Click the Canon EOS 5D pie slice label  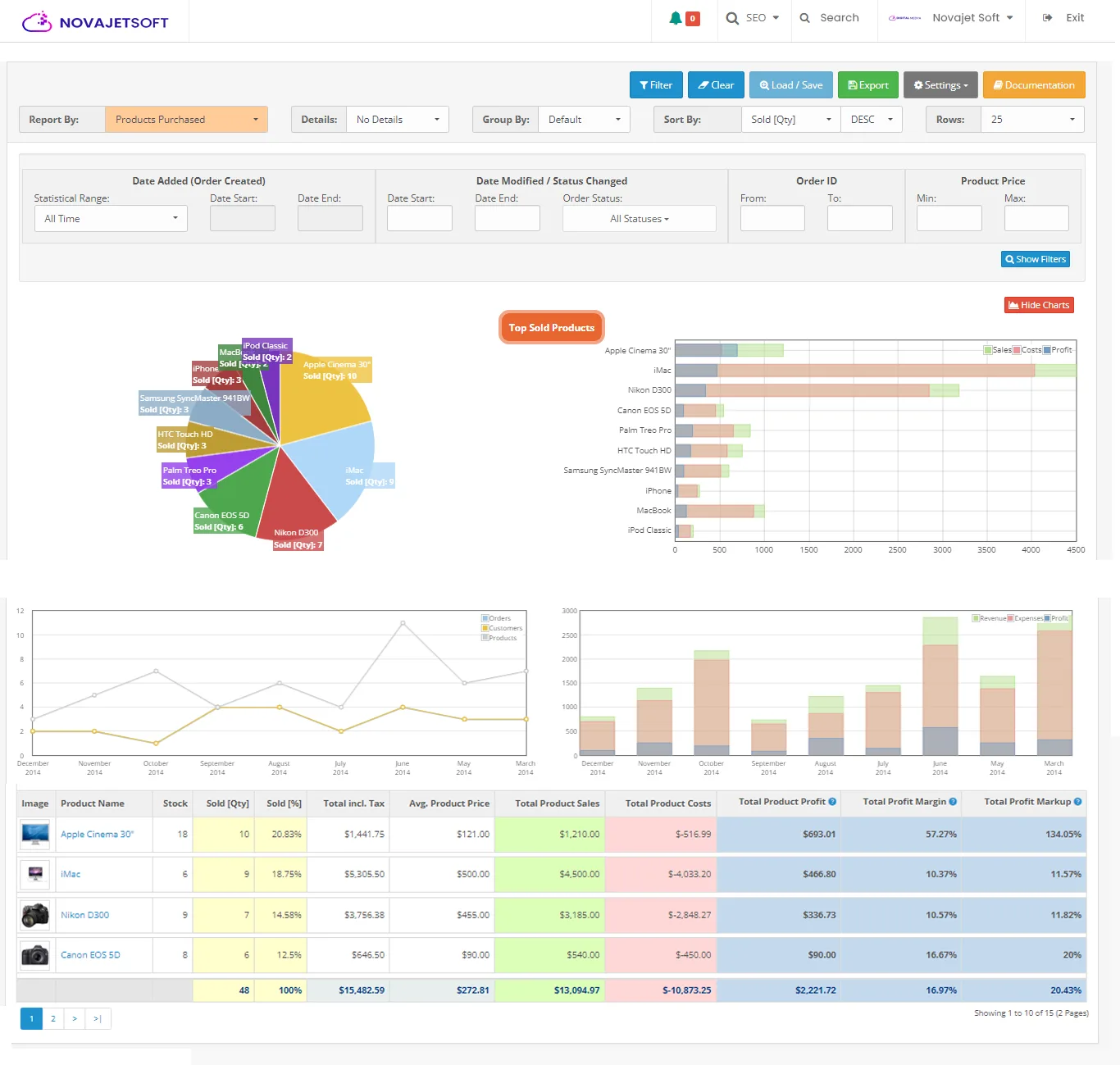pyautogui.click(x=221, y=521)
